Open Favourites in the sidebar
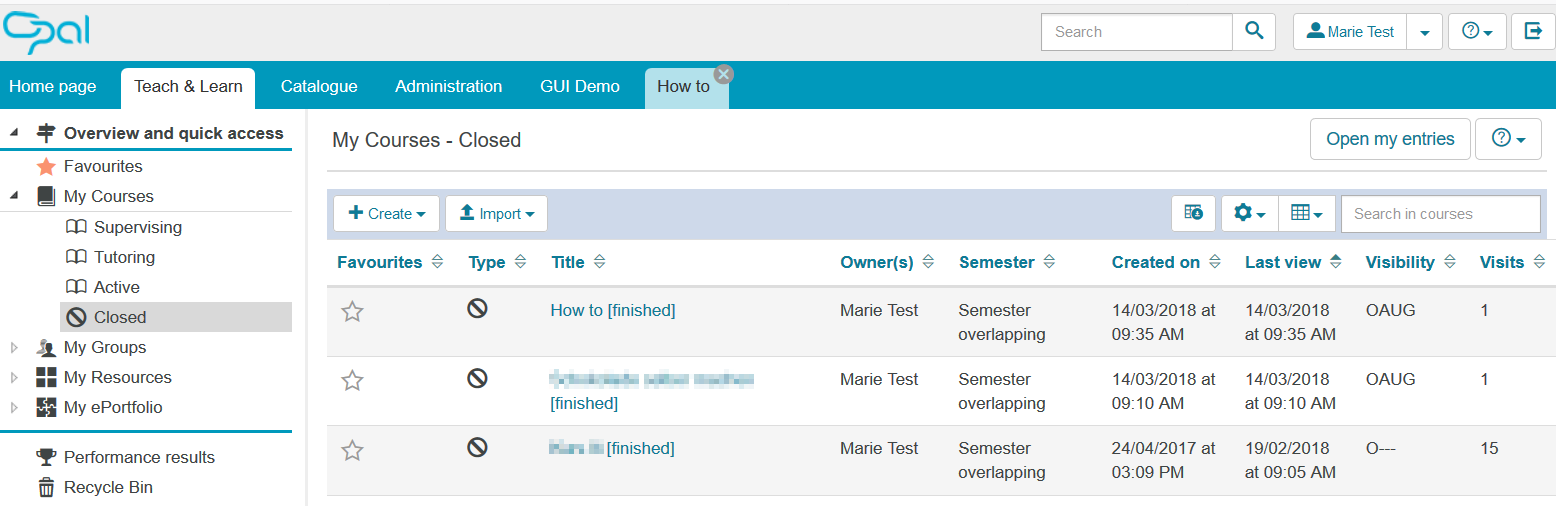The width and height of the screenshot is (1556, 506). pyautogui.click(x=103, y=166)
